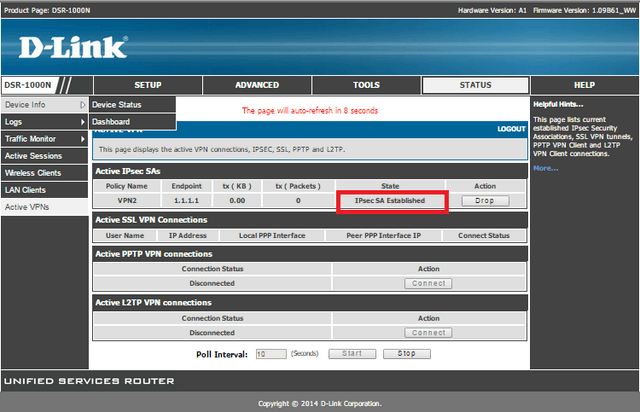Image resolution: width=640 pixels, height=412 pixels.
Task: Open Device Info in sidebar
Action: (x=44, y=105)
